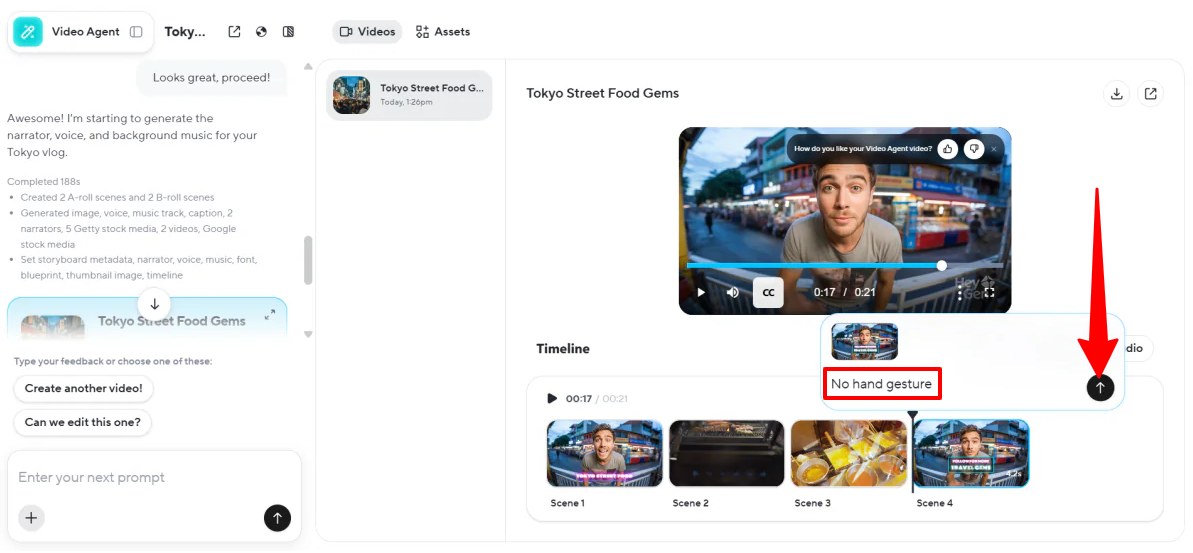This screenshot has height=553, width=1193.
Task: Open the video player more options menu
Action: [960, 292]
